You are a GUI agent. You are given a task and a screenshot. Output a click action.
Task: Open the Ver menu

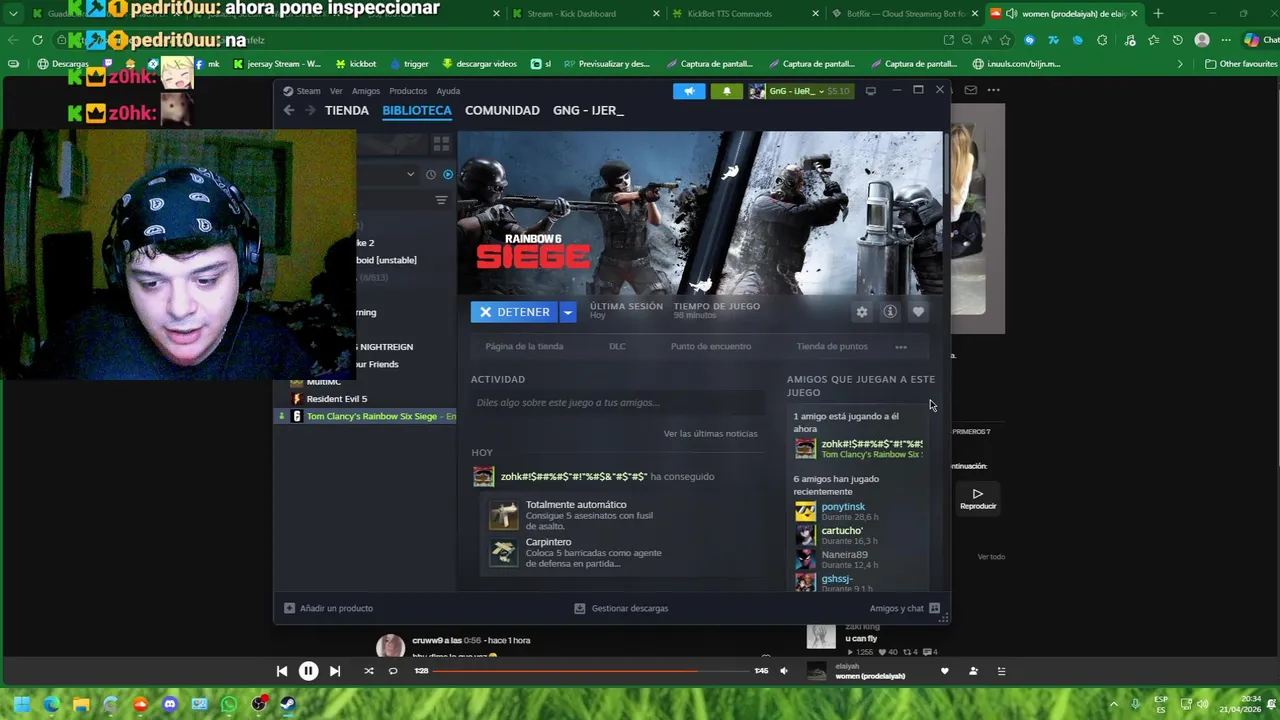point(336,91)
